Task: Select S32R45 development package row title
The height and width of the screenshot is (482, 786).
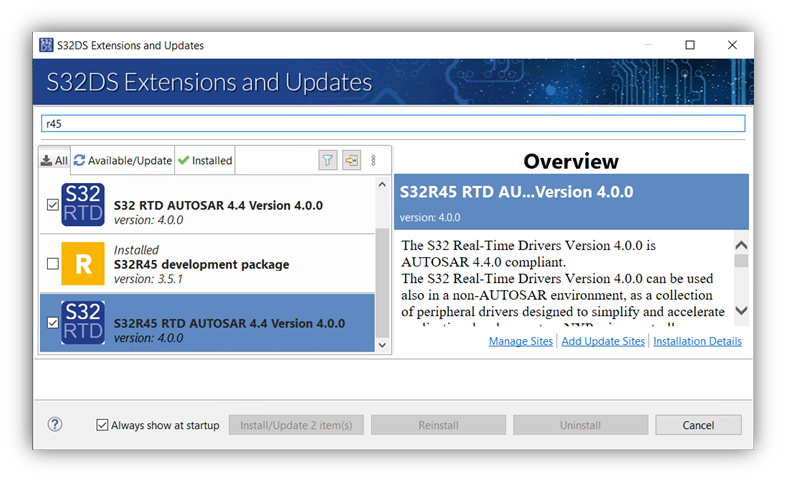Action: click(x=202, y=264)
